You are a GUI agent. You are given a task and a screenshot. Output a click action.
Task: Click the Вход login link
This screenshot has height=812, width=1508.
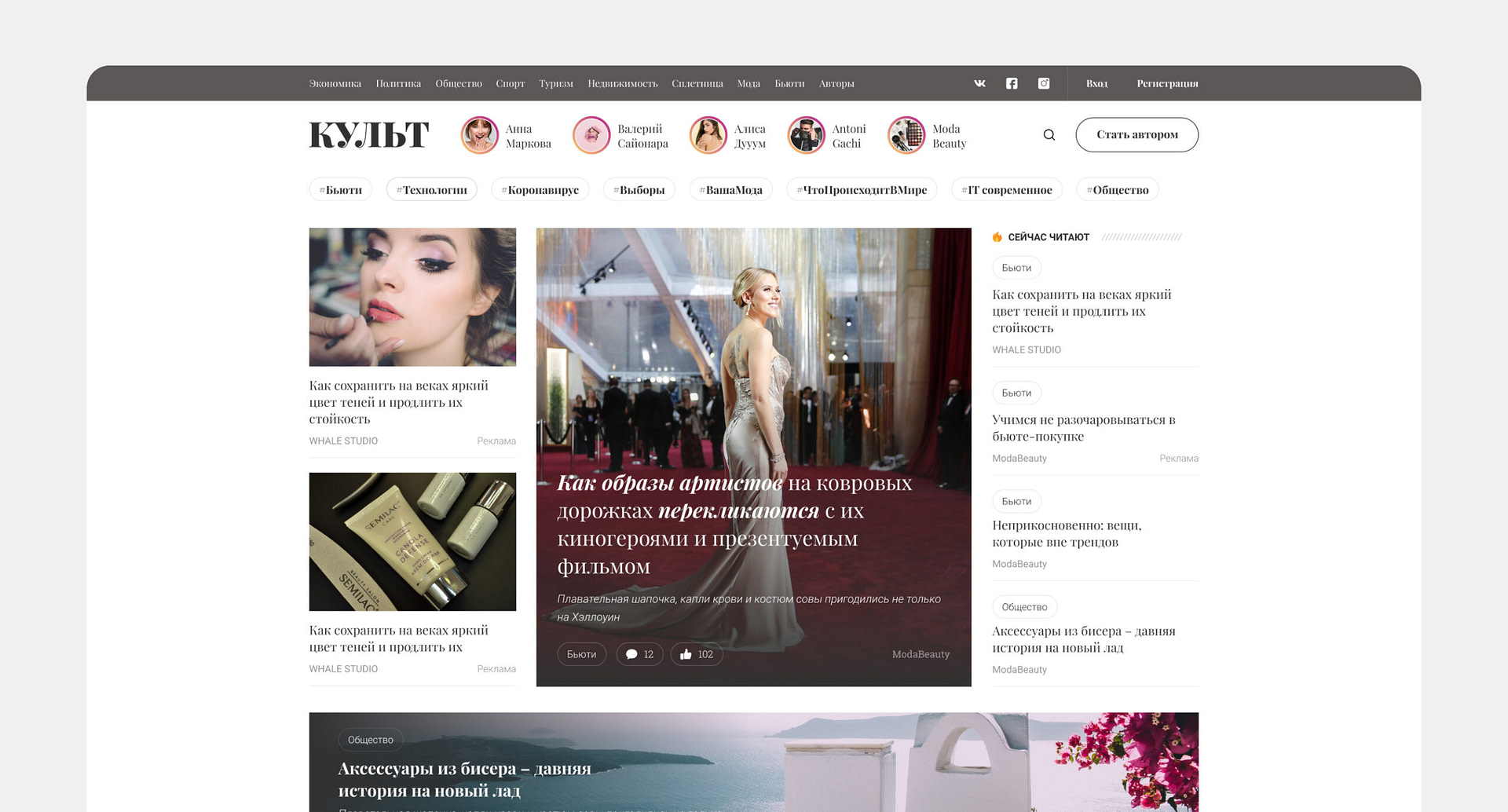(x=1096, y=83)
